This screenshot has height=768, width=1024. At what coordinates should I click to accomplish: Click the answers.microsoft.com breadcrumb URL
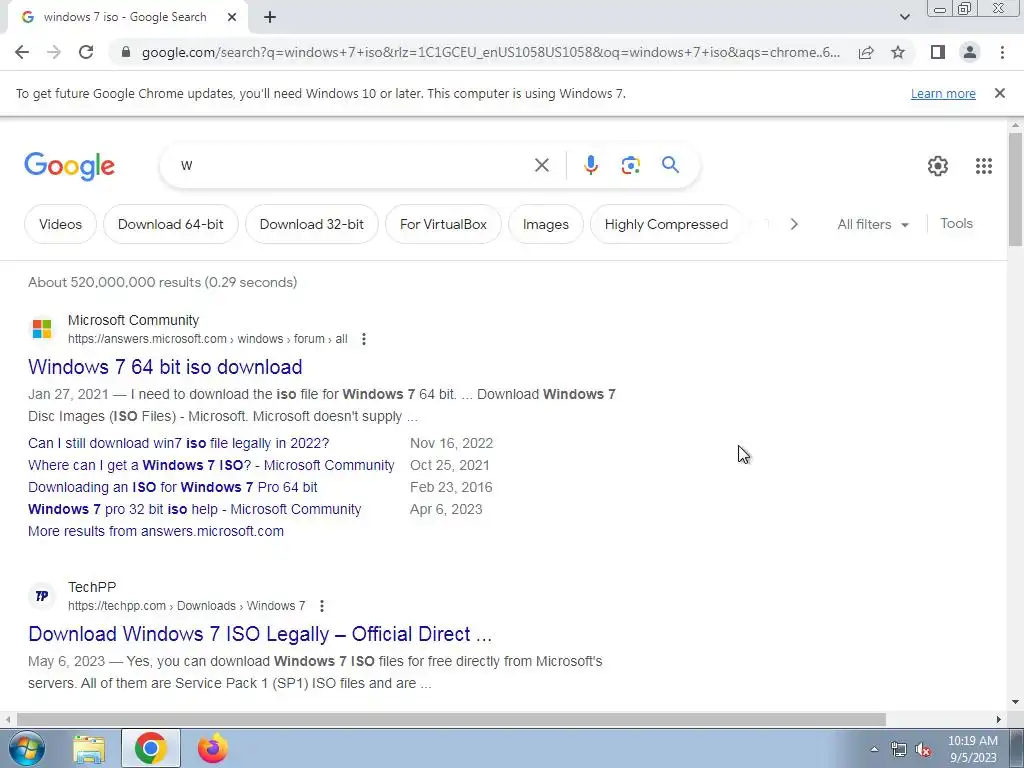click(208, 339)
